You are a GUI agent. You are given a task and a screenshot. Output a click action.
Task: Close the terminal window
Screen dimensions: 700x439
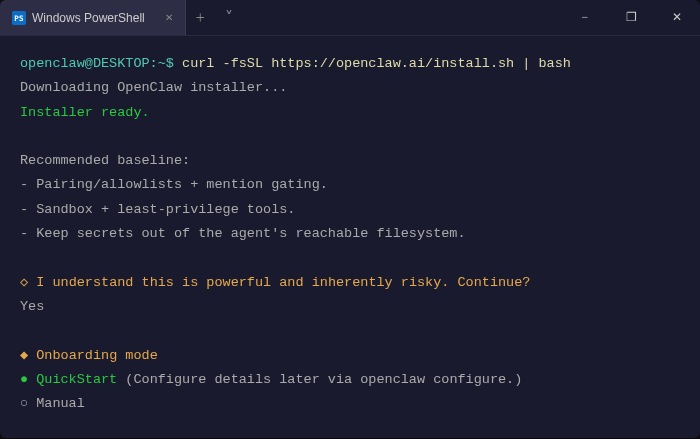(x=677, y=17)
